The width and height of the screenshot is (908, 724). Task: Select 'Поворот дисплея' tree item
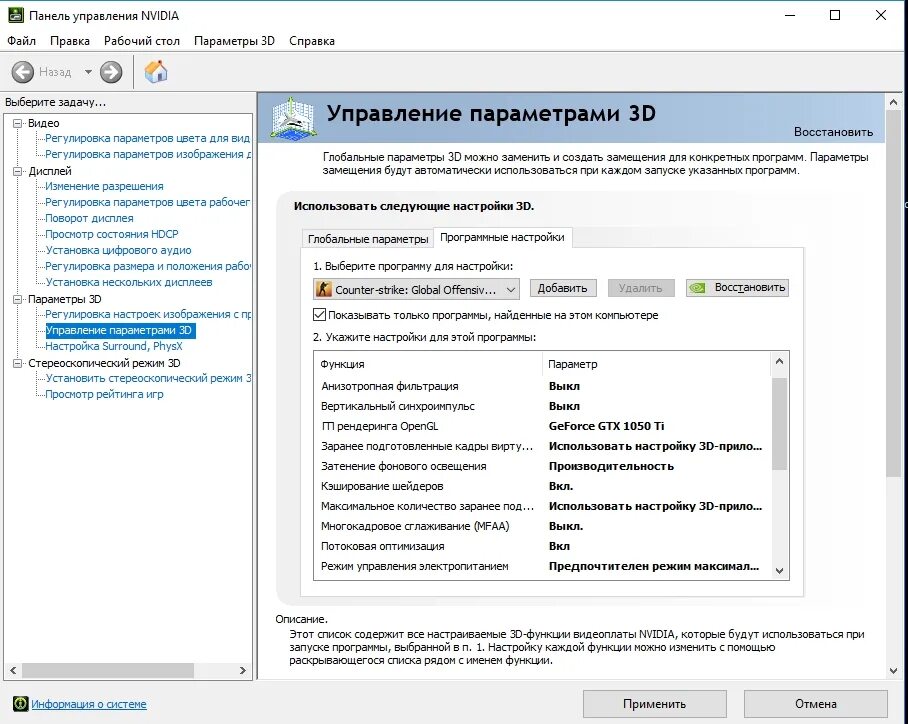(89, 218)
